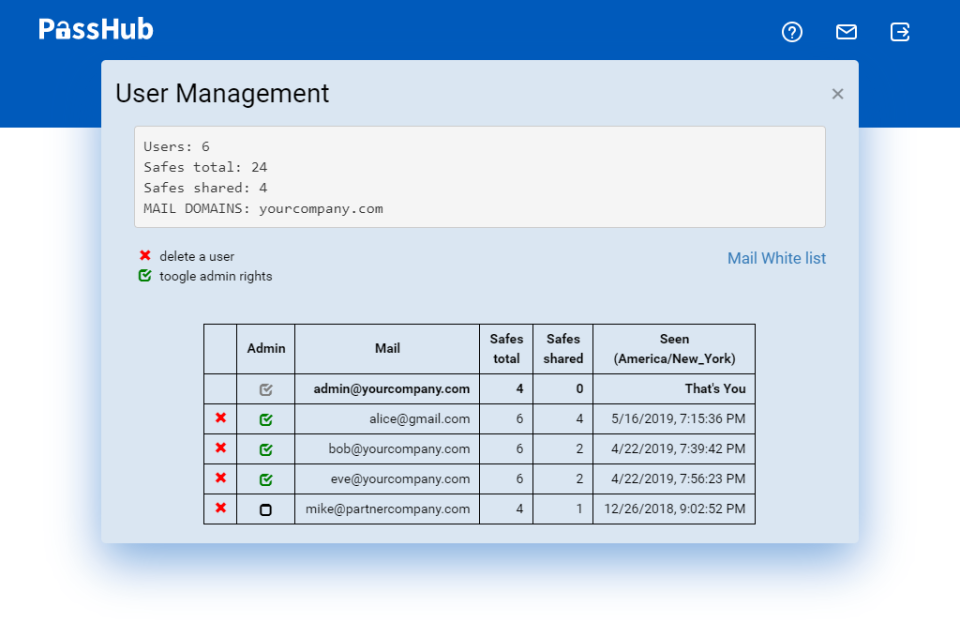Grant admin rights to mike@partnercompany.com
Image resolution: width=960 pixels, height=638 pixels.
[x=265, y=508]
